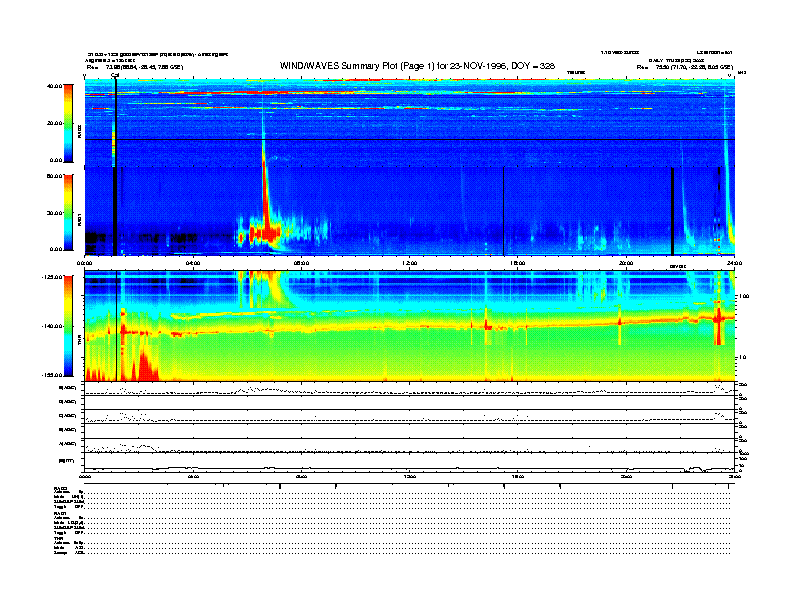
Task: Click the black horizontal line across RAD2 spectrogram
Action: (410, 139)
